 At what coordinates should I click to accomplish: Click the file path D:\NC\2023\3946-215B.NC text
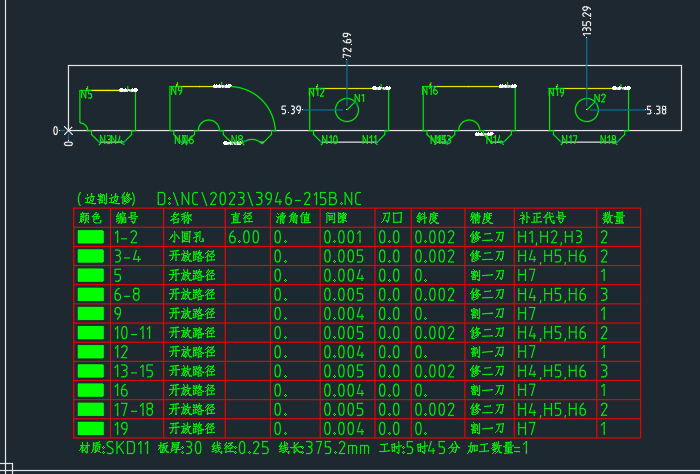[x=259, y=199]
